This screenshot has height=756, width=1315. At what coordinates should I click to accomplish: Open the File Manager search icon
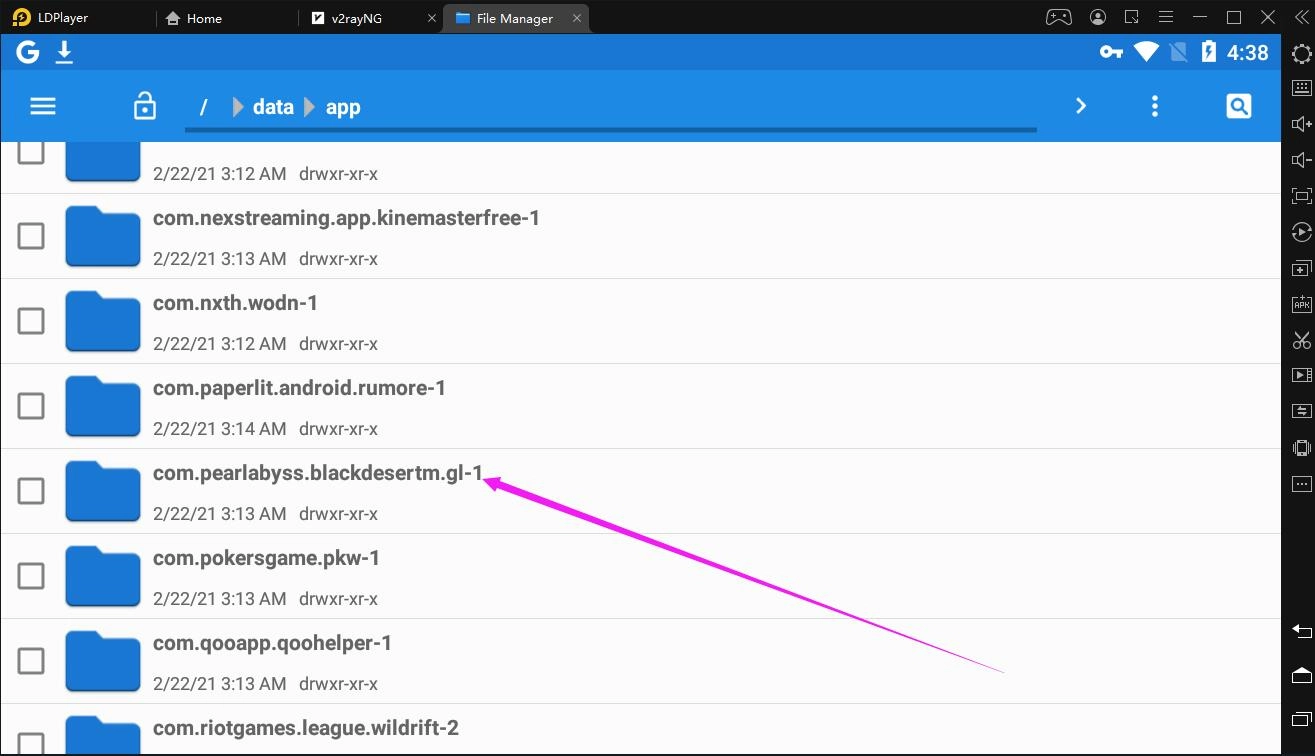pyautogui.click(x=1238, y=105)
